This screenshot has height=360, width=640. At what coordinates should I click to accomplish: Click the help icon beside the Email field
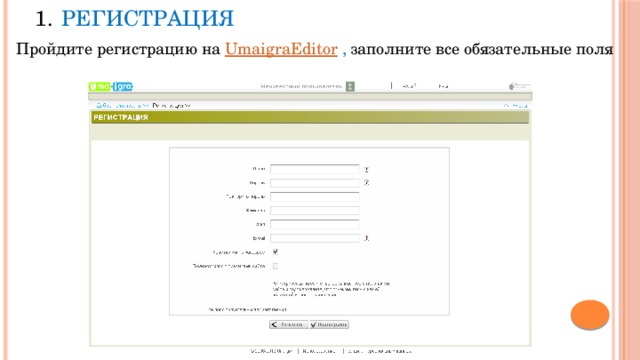coord(366,238)
